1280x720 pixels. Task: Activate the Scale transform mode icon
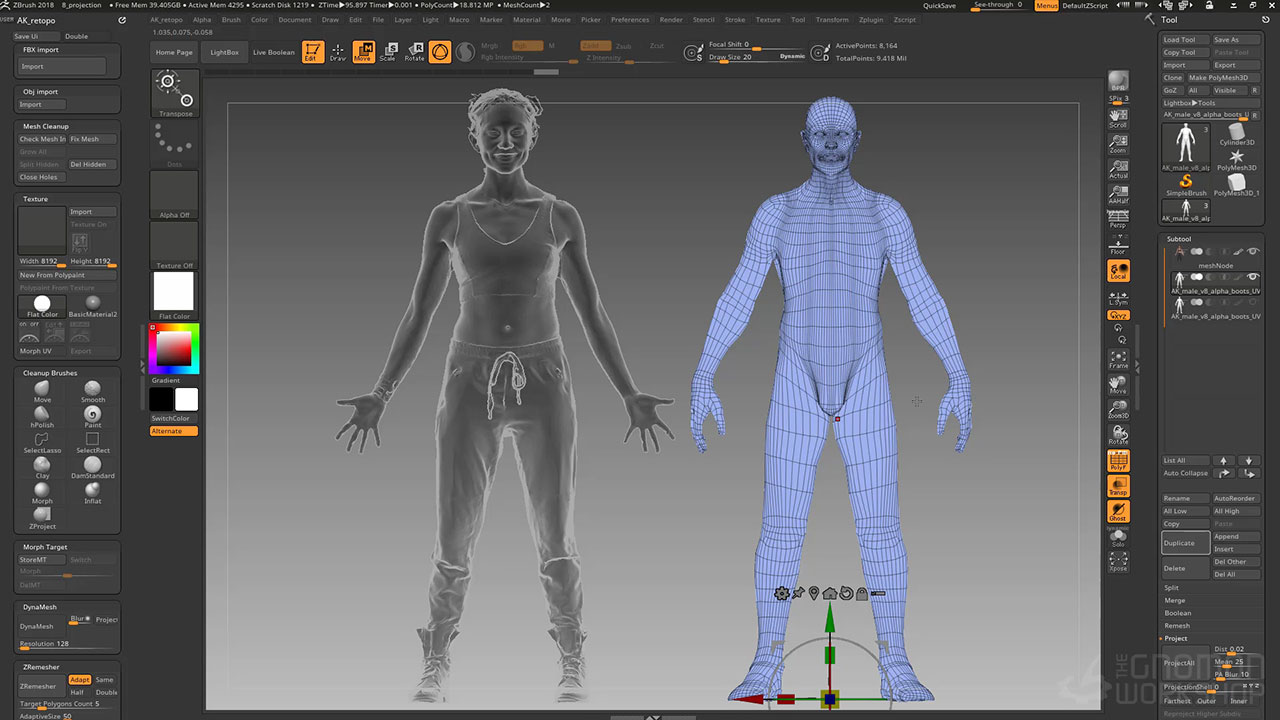pos(388,51)
